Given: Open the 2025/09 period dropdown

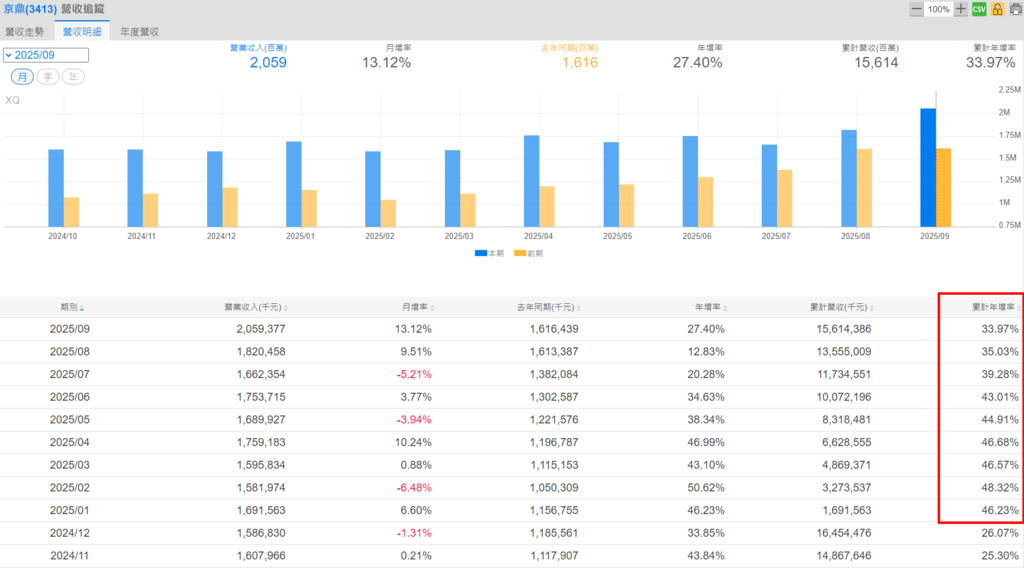Looking at the screenshot, I should point(46,55).
